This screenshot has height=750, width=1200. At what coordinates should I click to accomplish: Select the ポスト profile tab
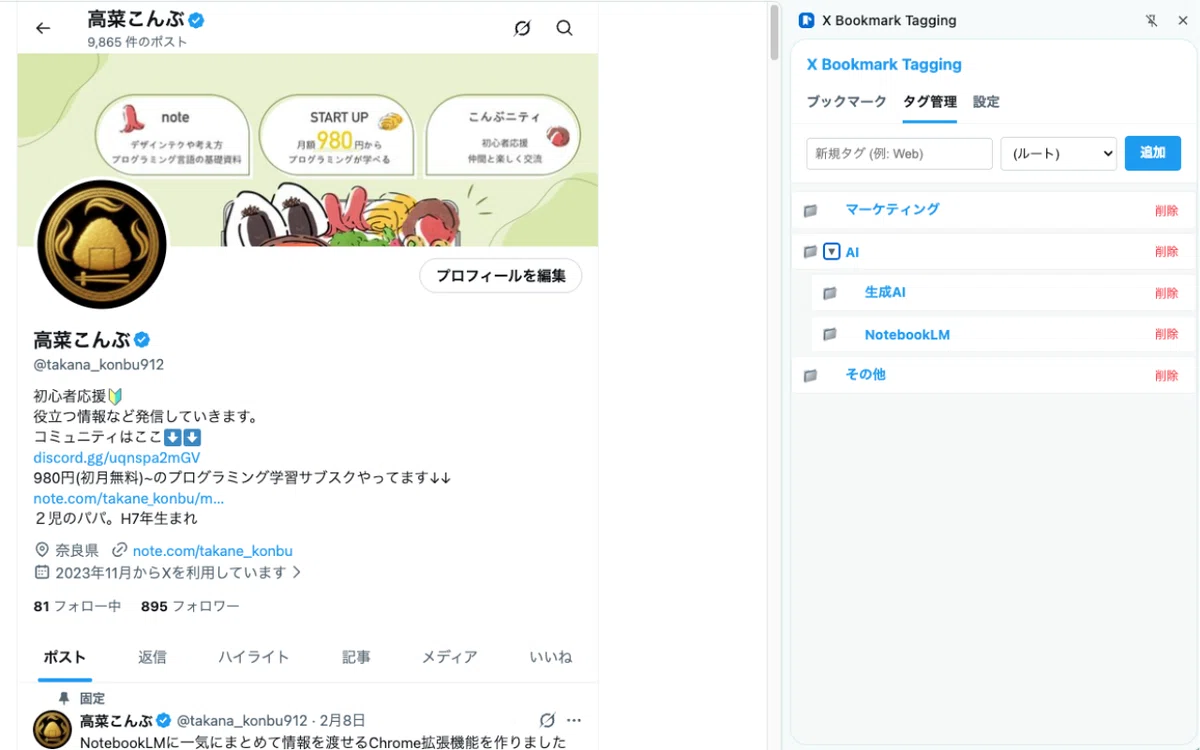[x=65, y=657]
